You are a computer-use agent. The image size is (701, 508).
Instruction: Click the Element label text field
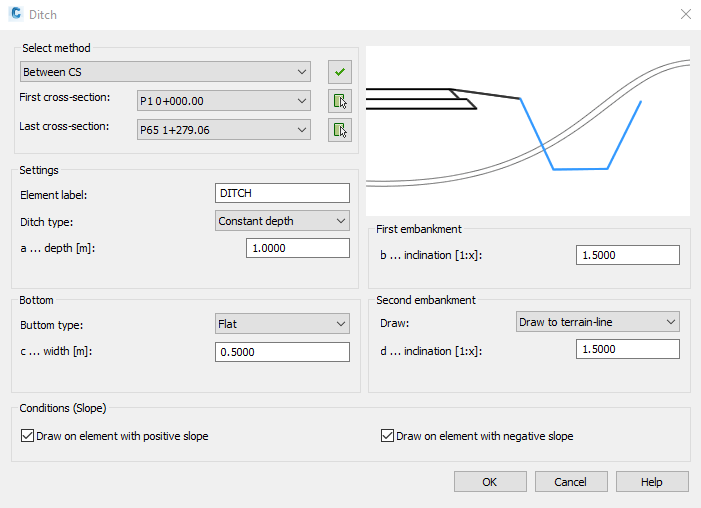point(282,194)
